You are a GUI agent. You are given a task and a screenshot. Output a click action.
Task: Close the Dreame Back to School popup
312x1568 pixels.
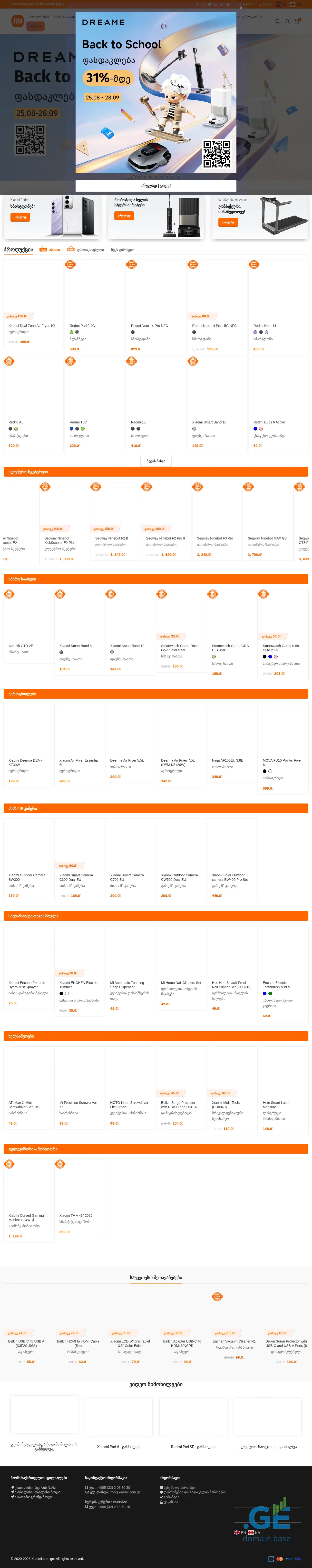[x=241, y=8]
